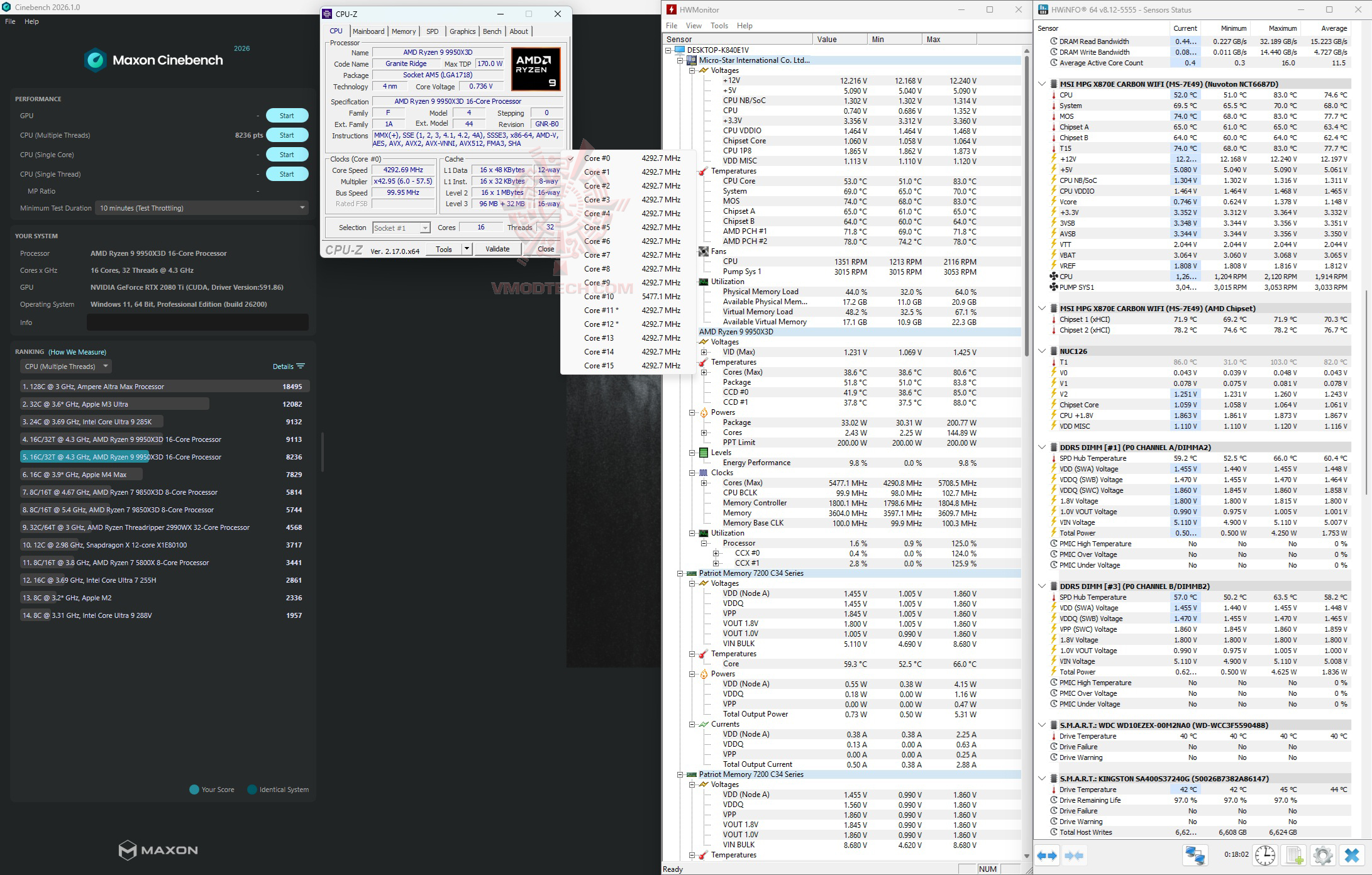Expand the Cores (Max) clocks node
The height and width of the screenshot is (875, 1372).
pos(704,483)
